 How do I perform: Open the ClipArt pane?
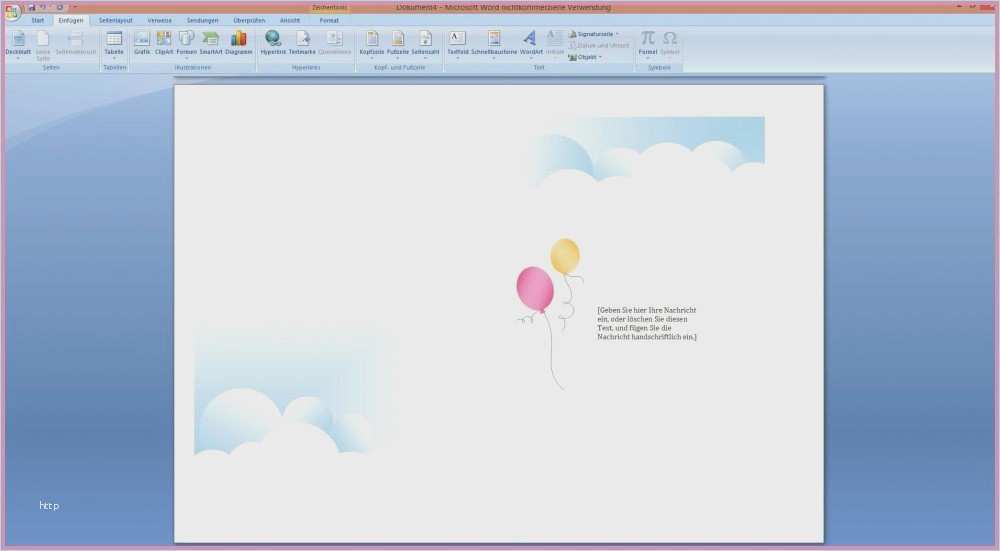point(164,42)
